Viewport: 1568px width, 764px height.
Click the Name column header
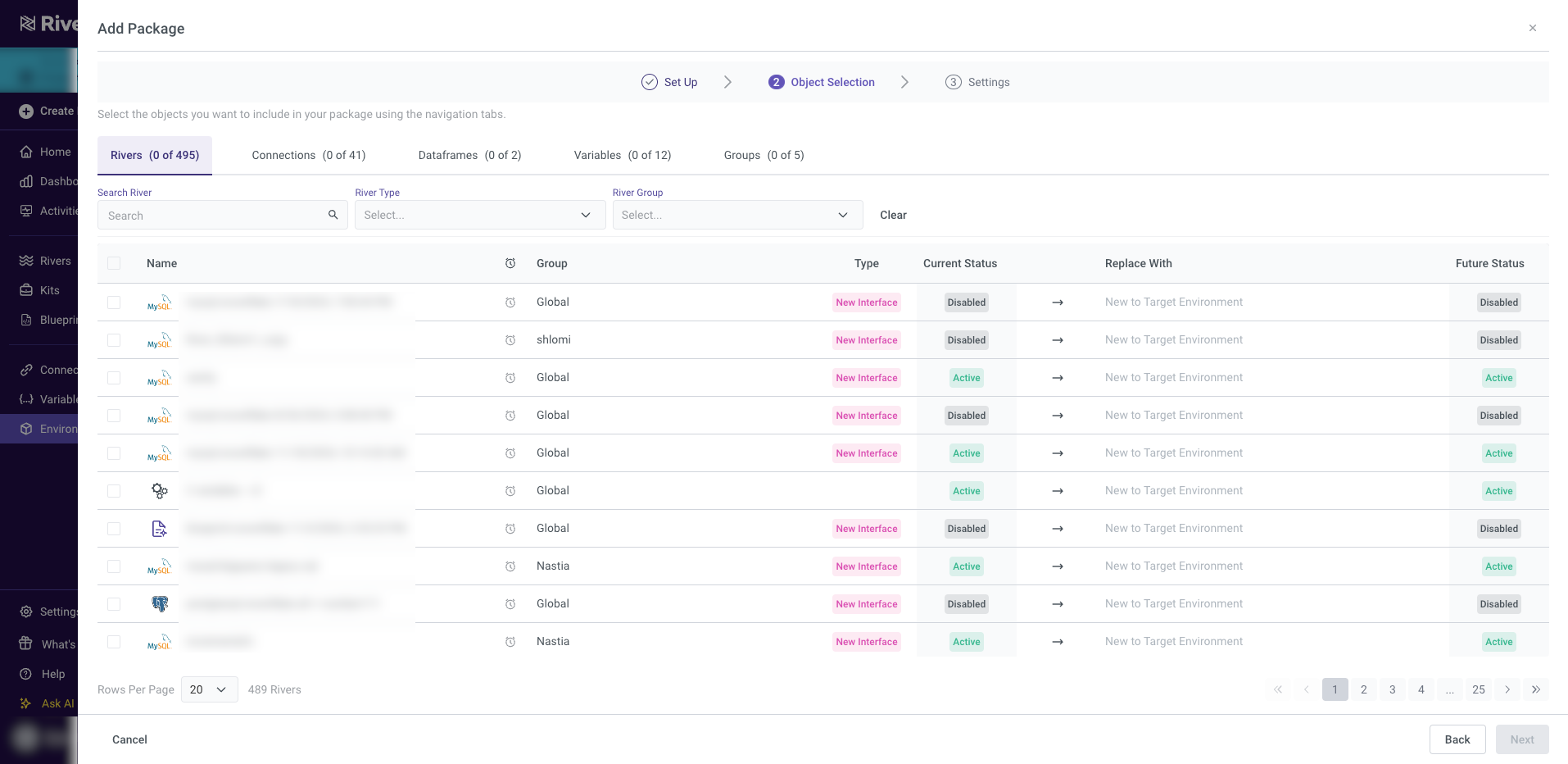click(161, 263)
